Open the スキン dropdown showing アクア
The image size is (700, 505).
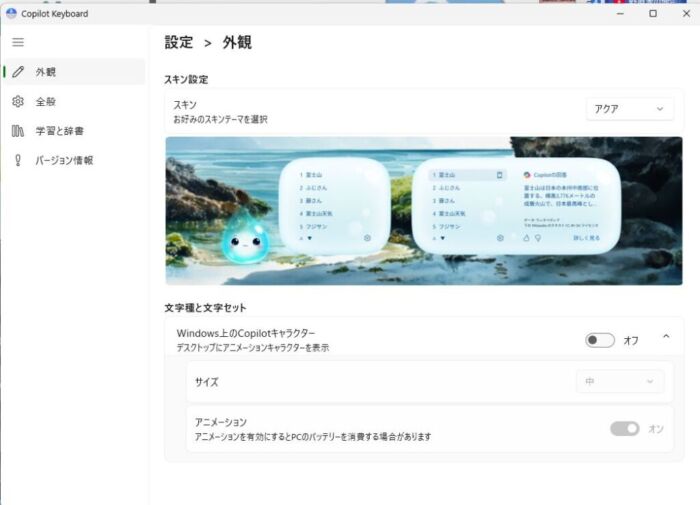tap(629, 109)
